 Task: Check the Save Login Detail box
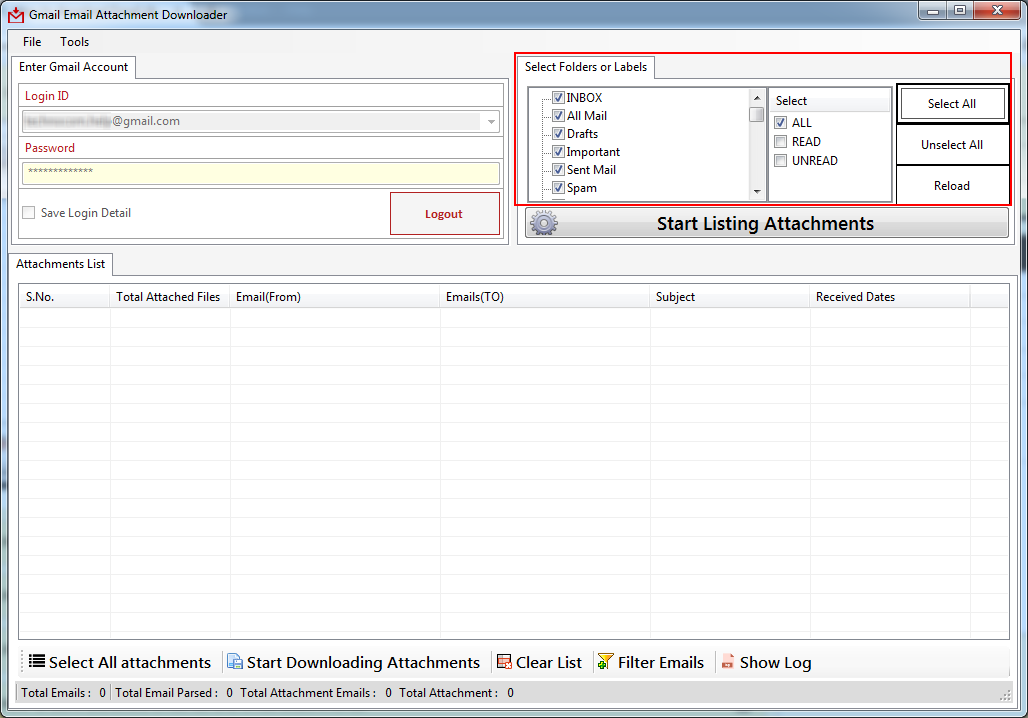(x=29, y=212)
